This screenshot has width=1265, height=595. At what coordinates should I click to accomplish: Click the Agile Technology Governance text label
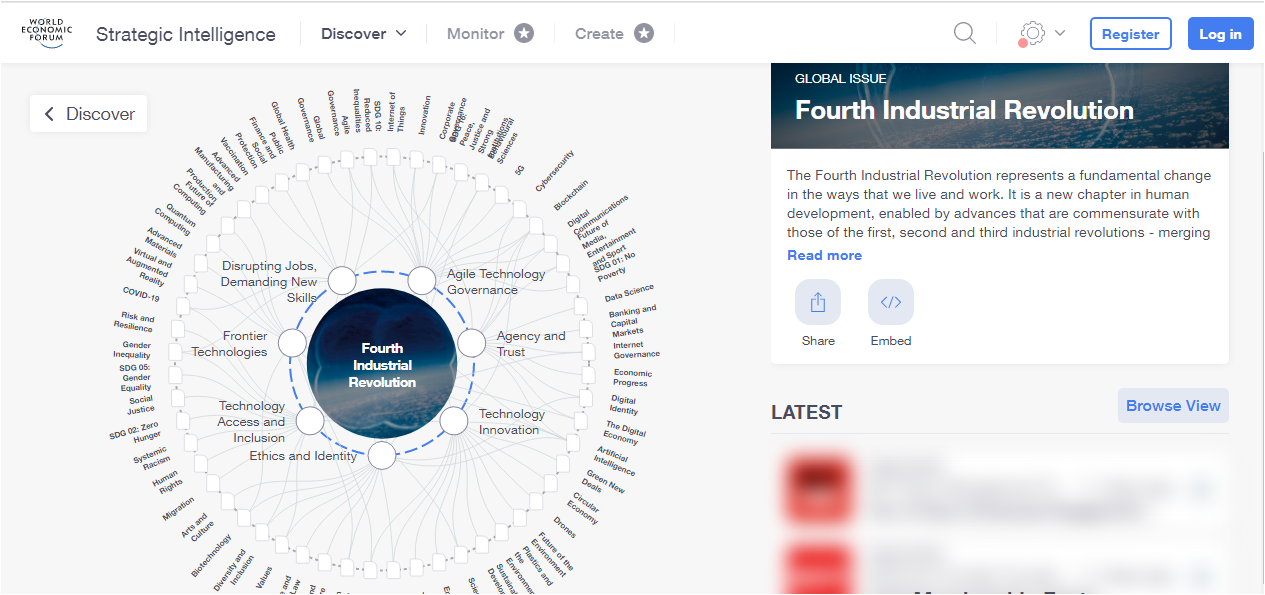(x=496, y=281)
